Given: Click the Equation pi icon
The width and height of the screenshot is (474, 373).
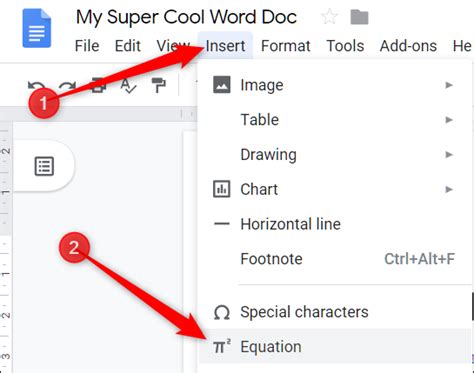Looking at the screenshot, I should click(x=222, y=346).
